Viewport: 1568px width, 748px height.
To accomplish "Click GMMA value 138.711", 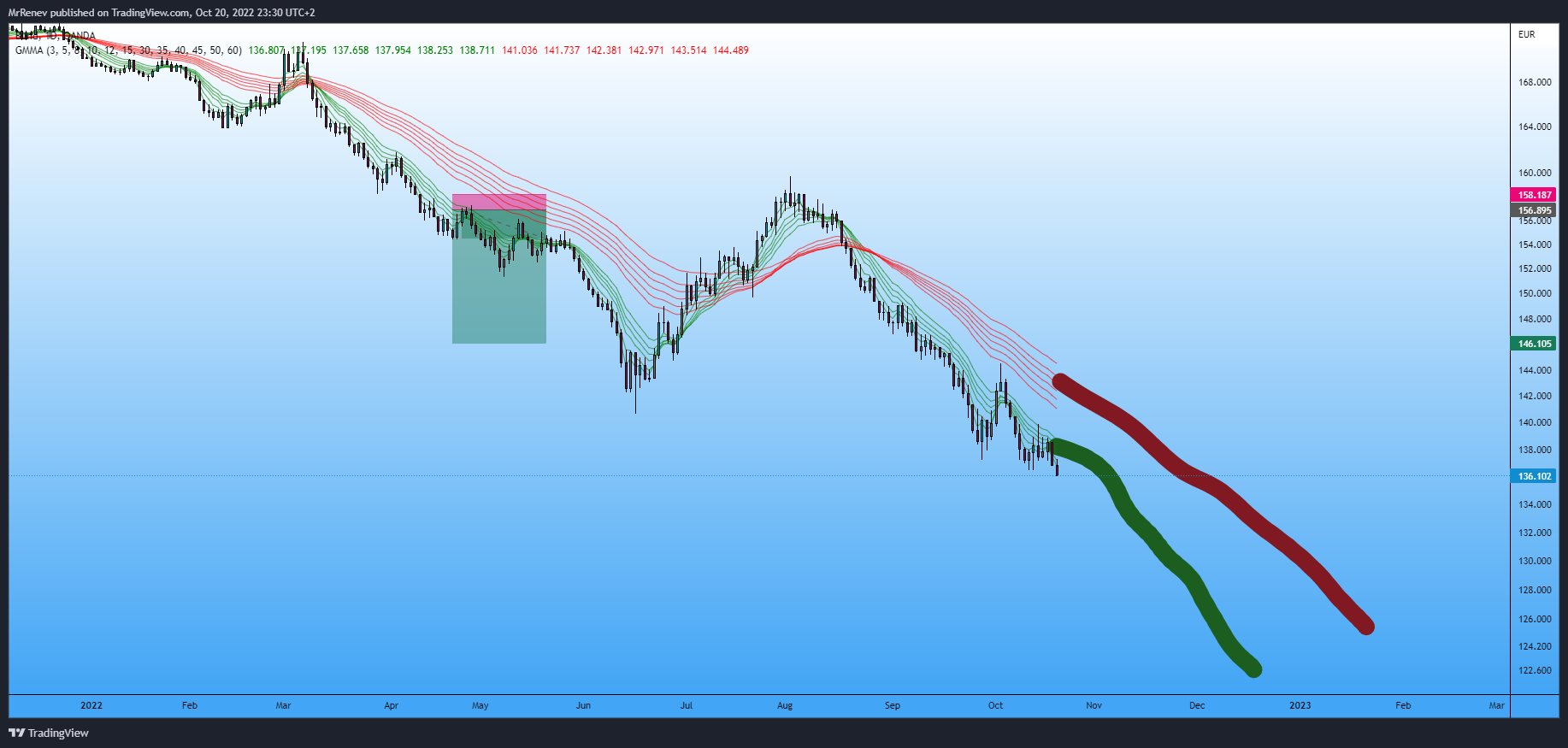I will (x=477, y=50).
